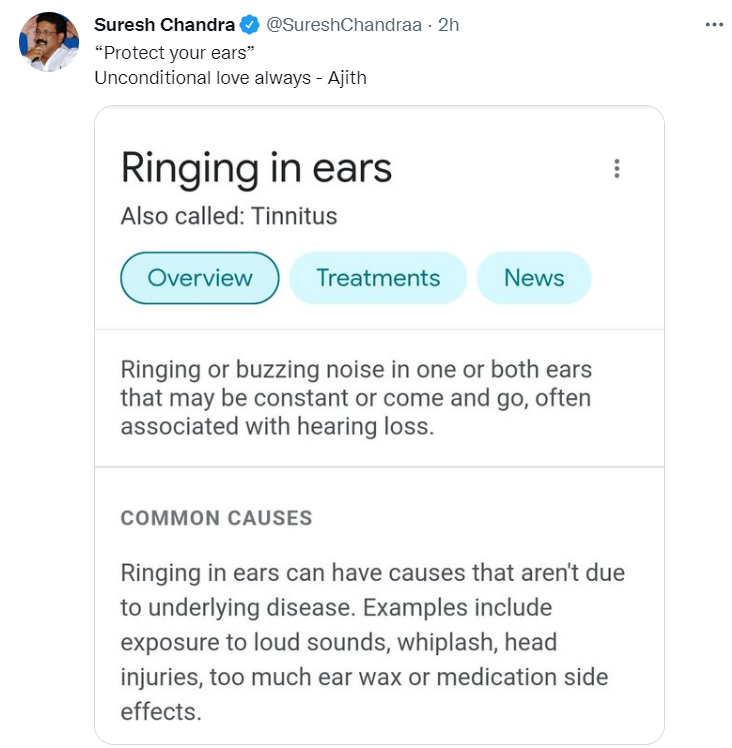
Task: Open the tweet's more options menu
Action: [713, 25]
